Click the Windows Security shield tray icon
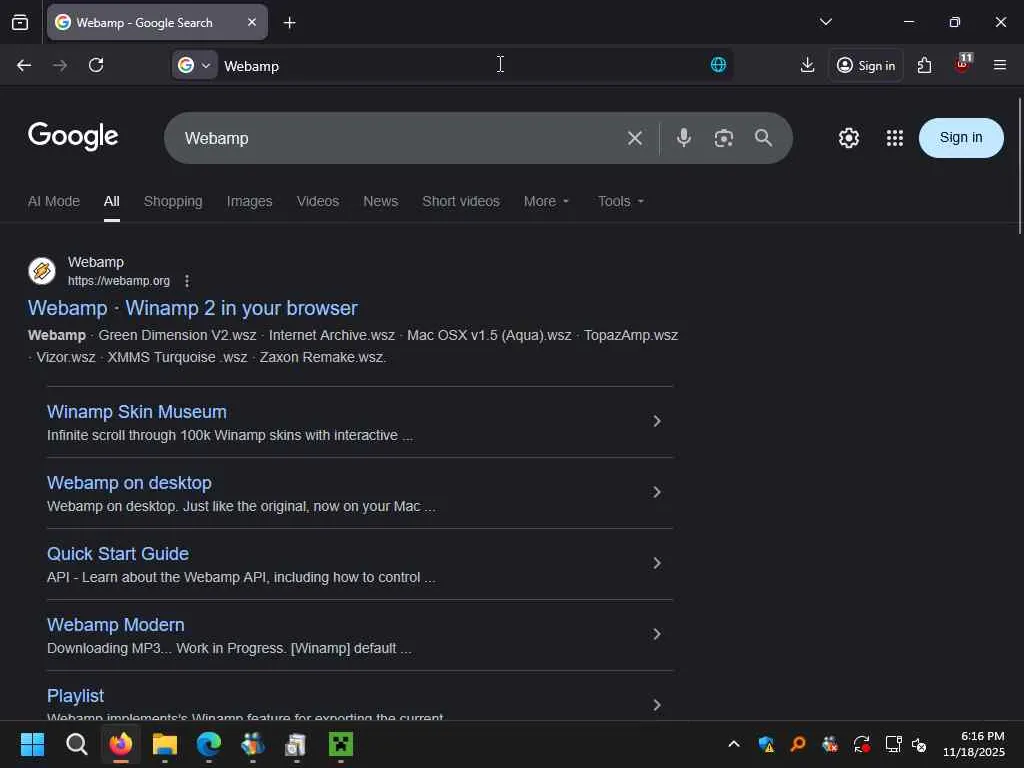The image size is (1024, 768). (x=766, y=744)
